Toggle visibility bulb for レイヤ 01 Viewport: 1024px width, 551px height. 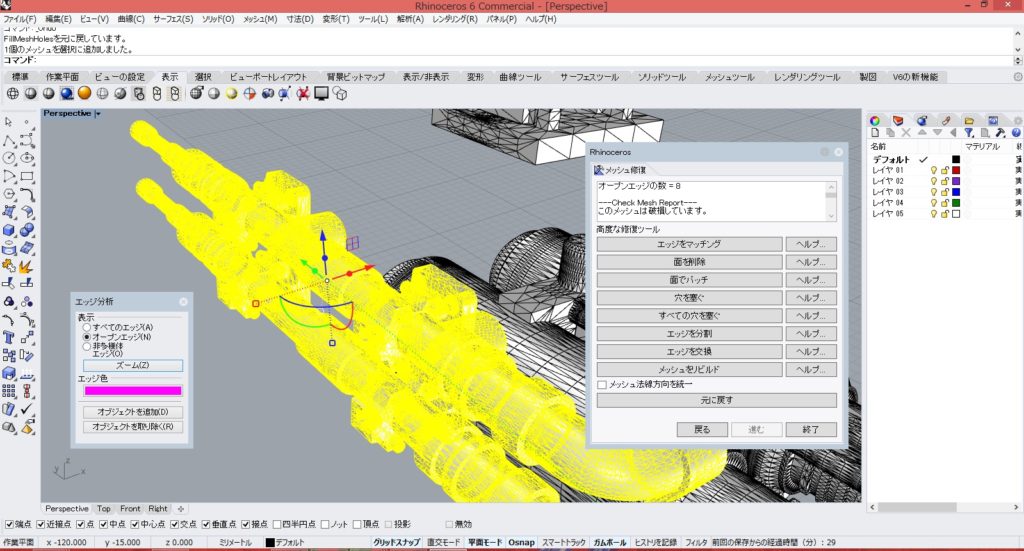934,170
